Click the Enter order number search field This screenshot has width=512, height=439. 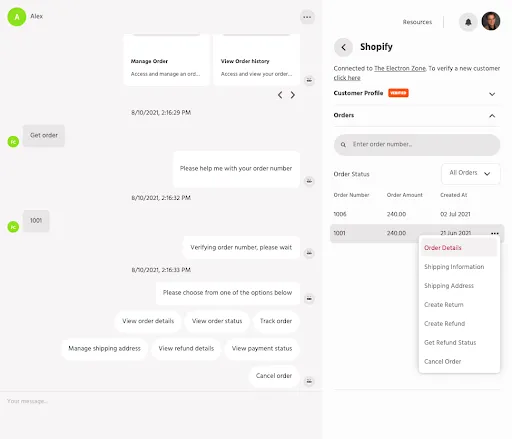[417, 145]
